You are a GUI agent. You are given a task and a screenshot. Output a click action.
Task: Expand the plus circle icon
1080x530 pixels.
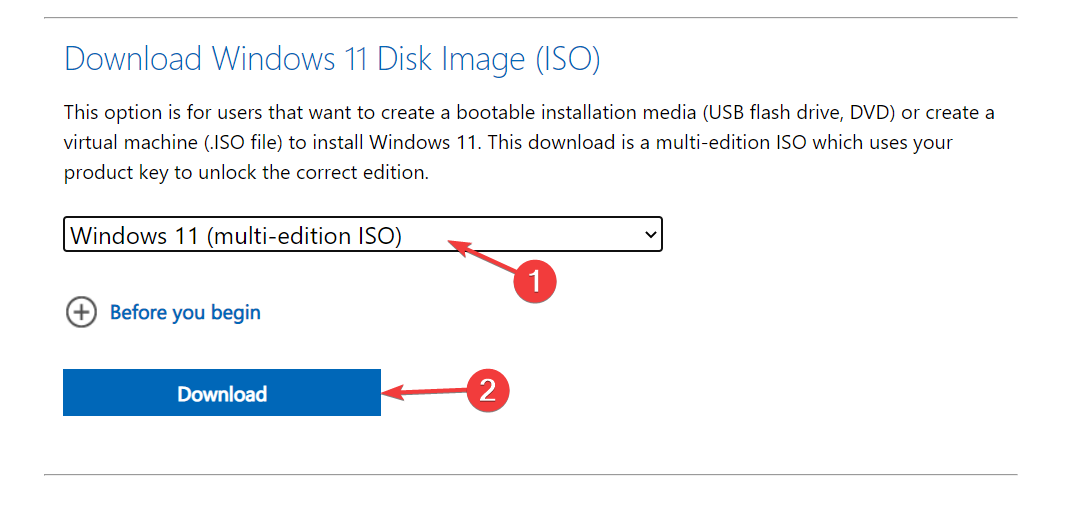(x=81, y=313)
